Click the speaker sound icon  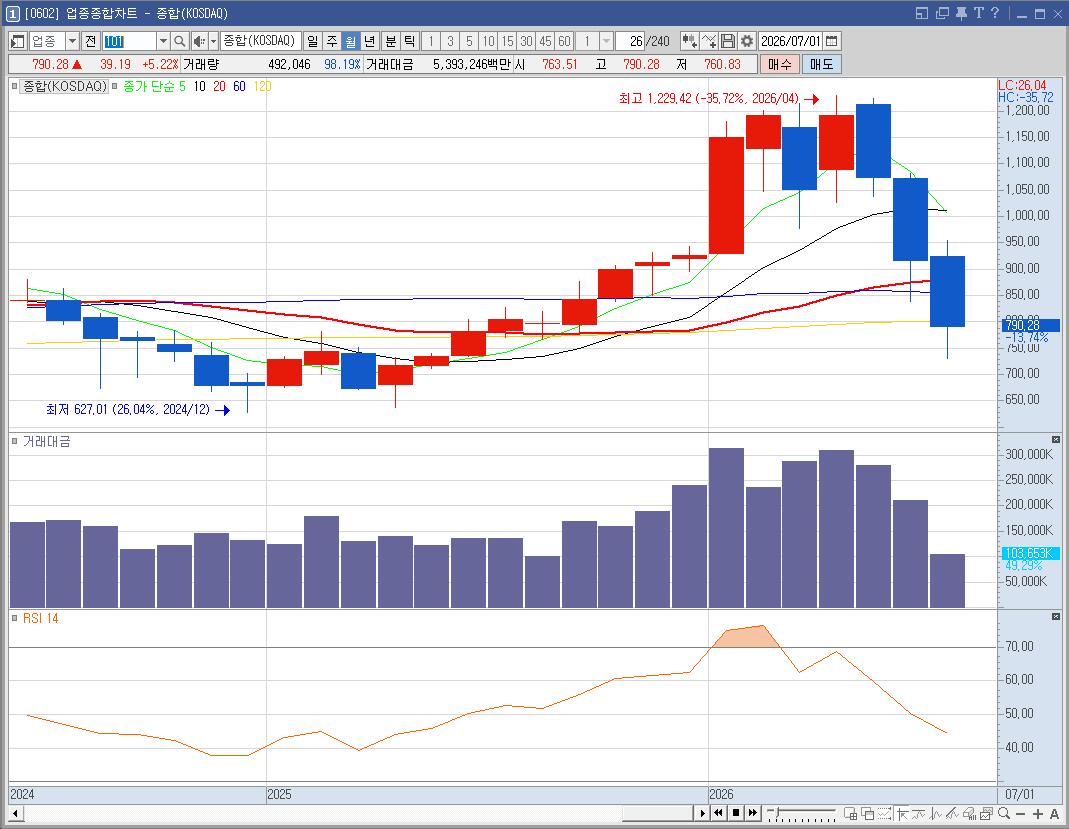point(198,42)
